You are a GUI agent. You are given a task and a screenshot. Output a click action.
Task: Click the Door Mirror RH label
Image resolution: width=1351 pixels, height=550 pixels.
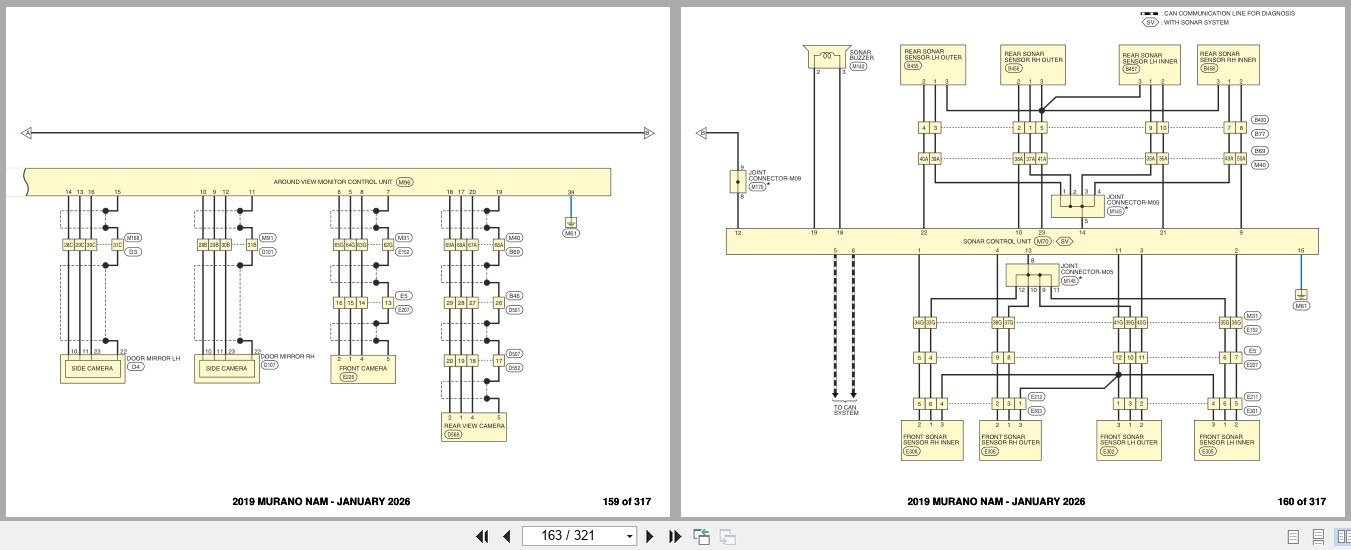point(287,358)
